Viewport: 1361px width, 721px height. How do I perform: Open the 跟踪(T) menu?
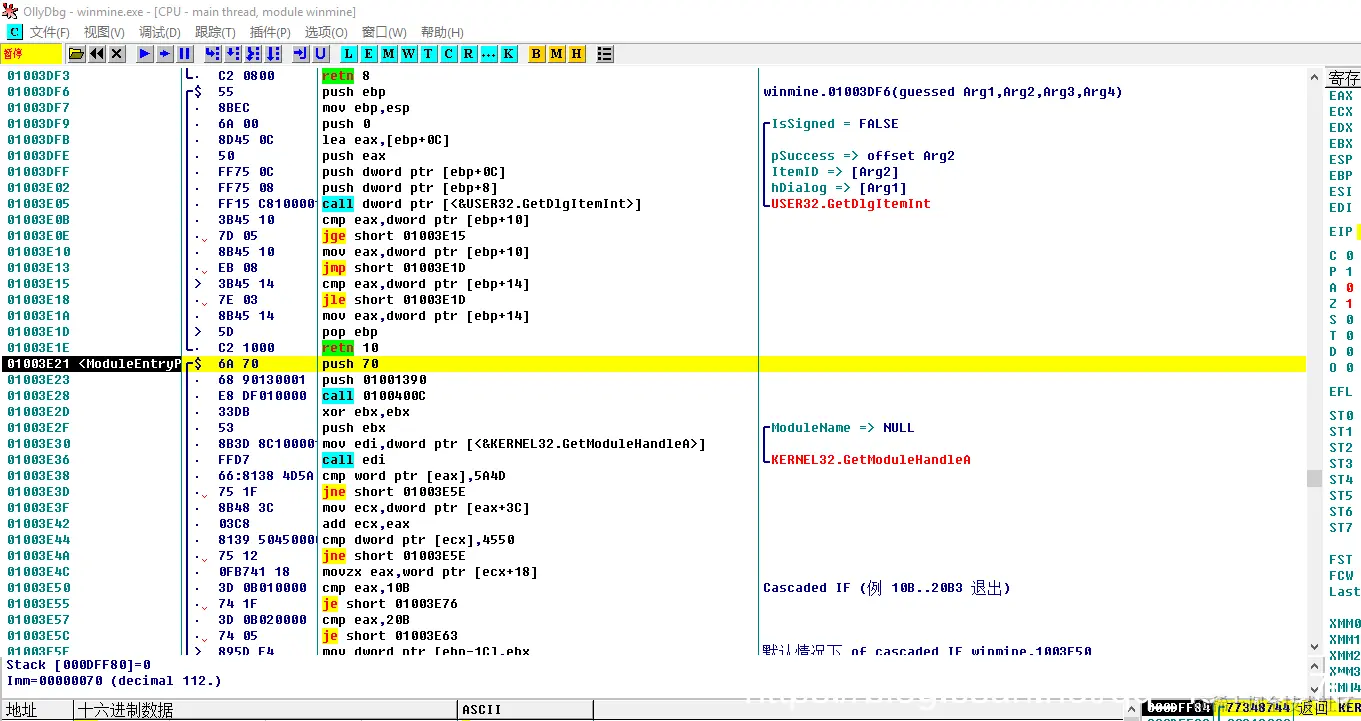pyautogui.click(x=215, y=32)
